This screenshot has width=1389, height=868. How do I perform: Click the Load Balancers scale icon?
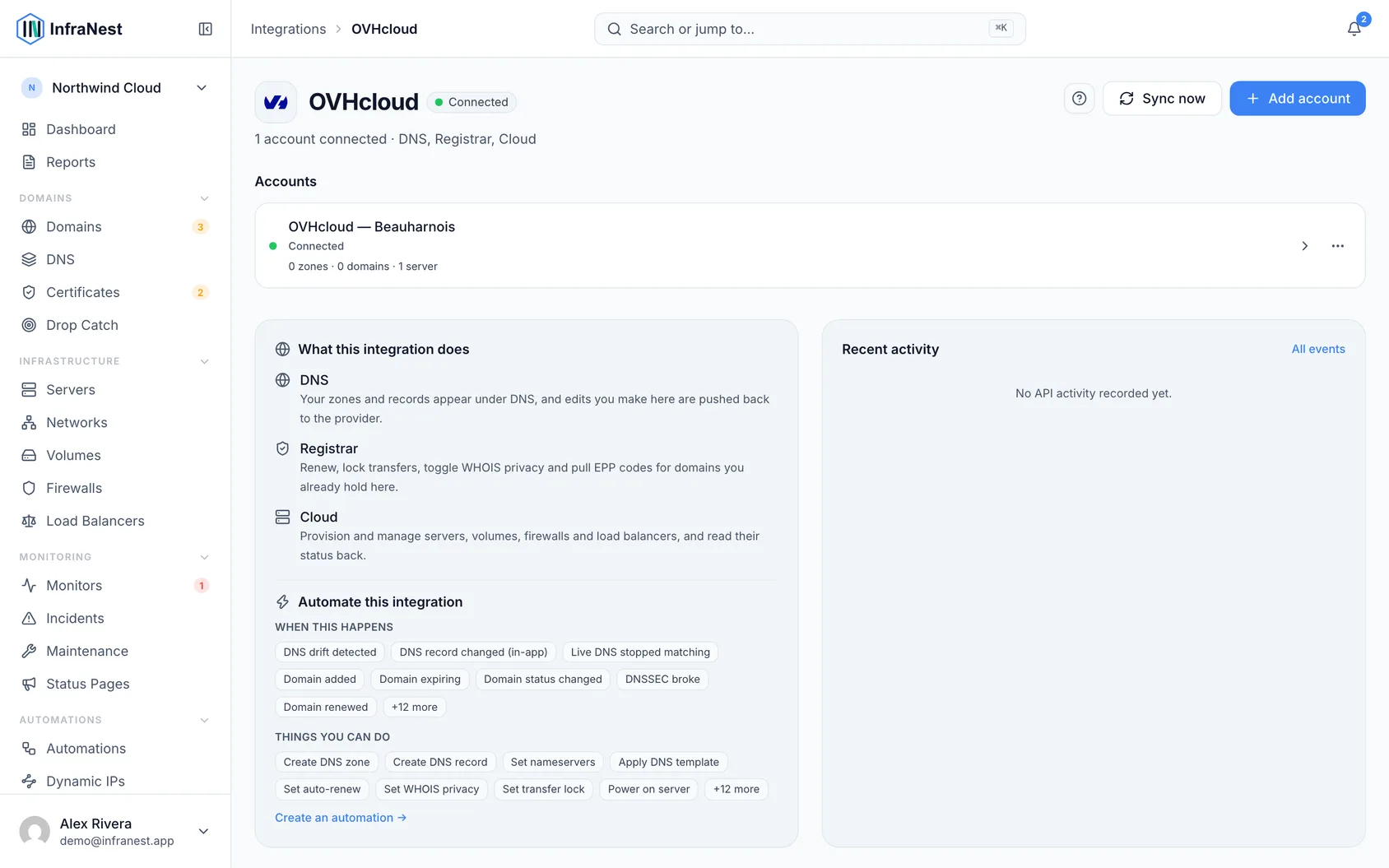tap(29, 521)
